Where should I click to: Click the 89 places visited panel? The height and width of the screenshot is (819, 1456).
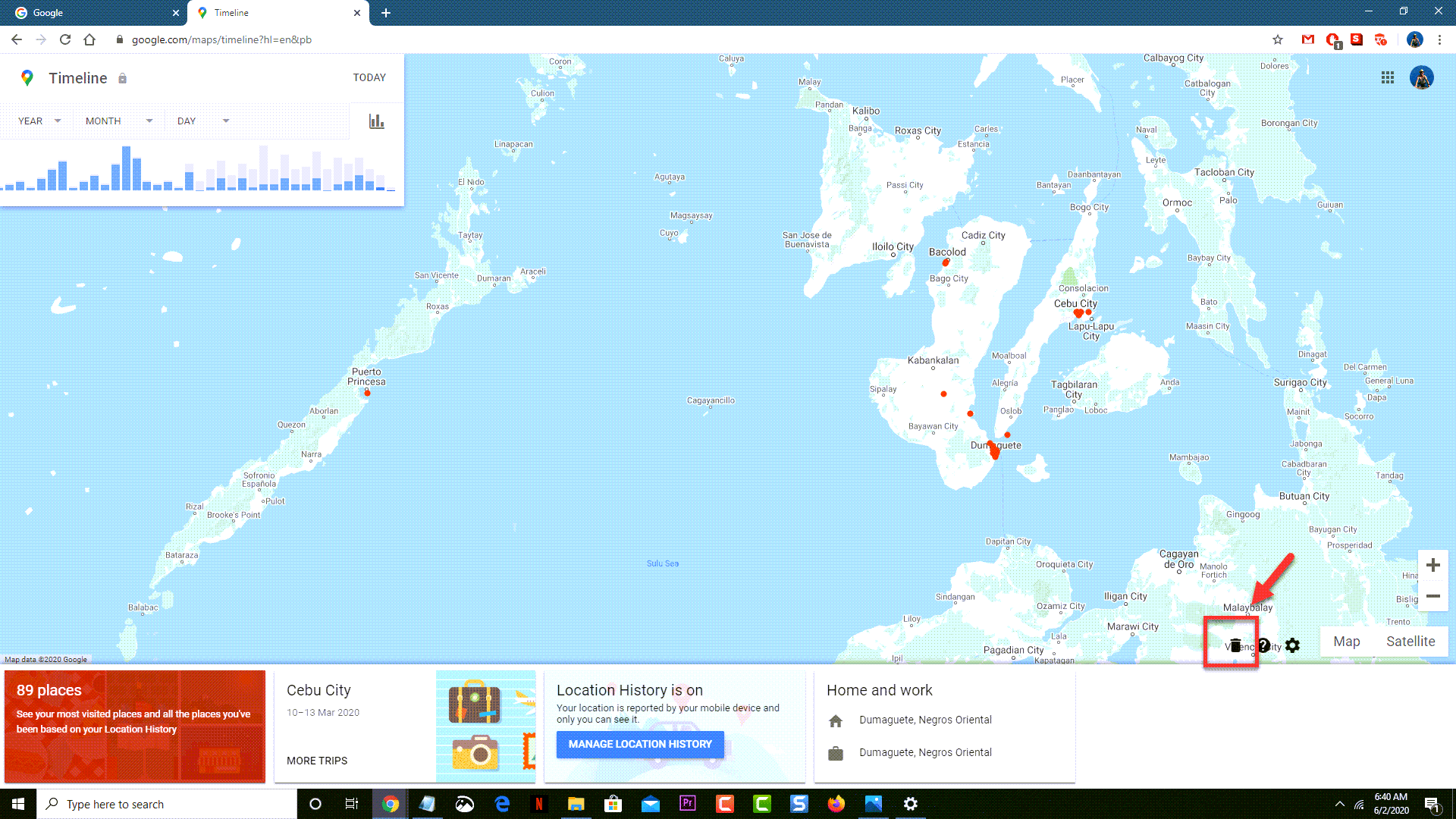pos(135,725)
